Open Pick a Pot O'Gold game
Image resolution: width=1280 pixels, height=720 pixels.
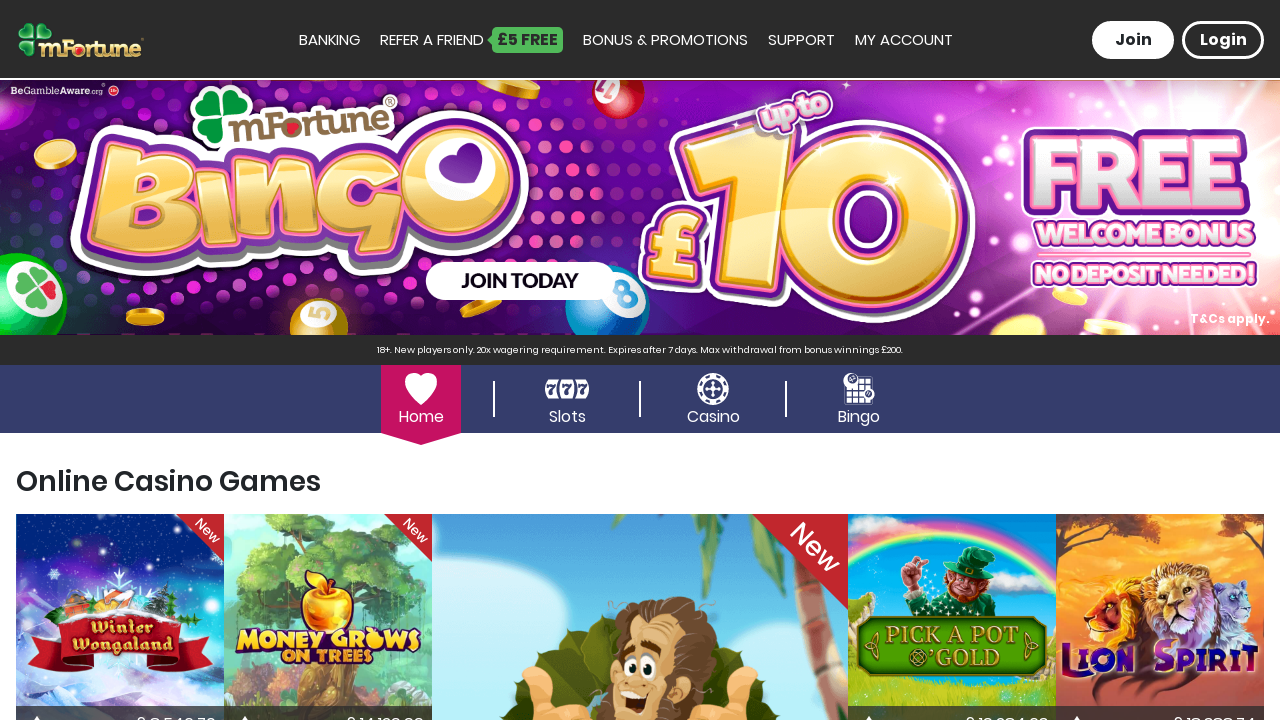click(x=952, y=617)
